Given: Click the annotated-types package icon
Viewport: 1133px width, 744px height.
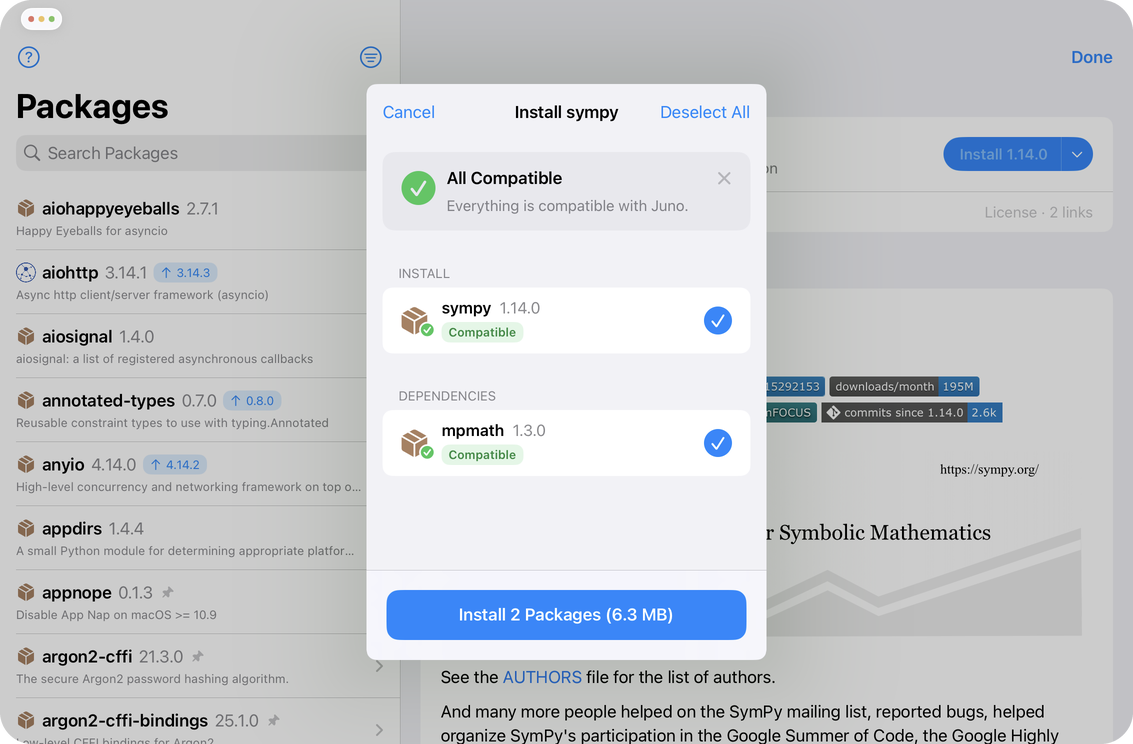Looking at the screenshot, I should [26, 400].
